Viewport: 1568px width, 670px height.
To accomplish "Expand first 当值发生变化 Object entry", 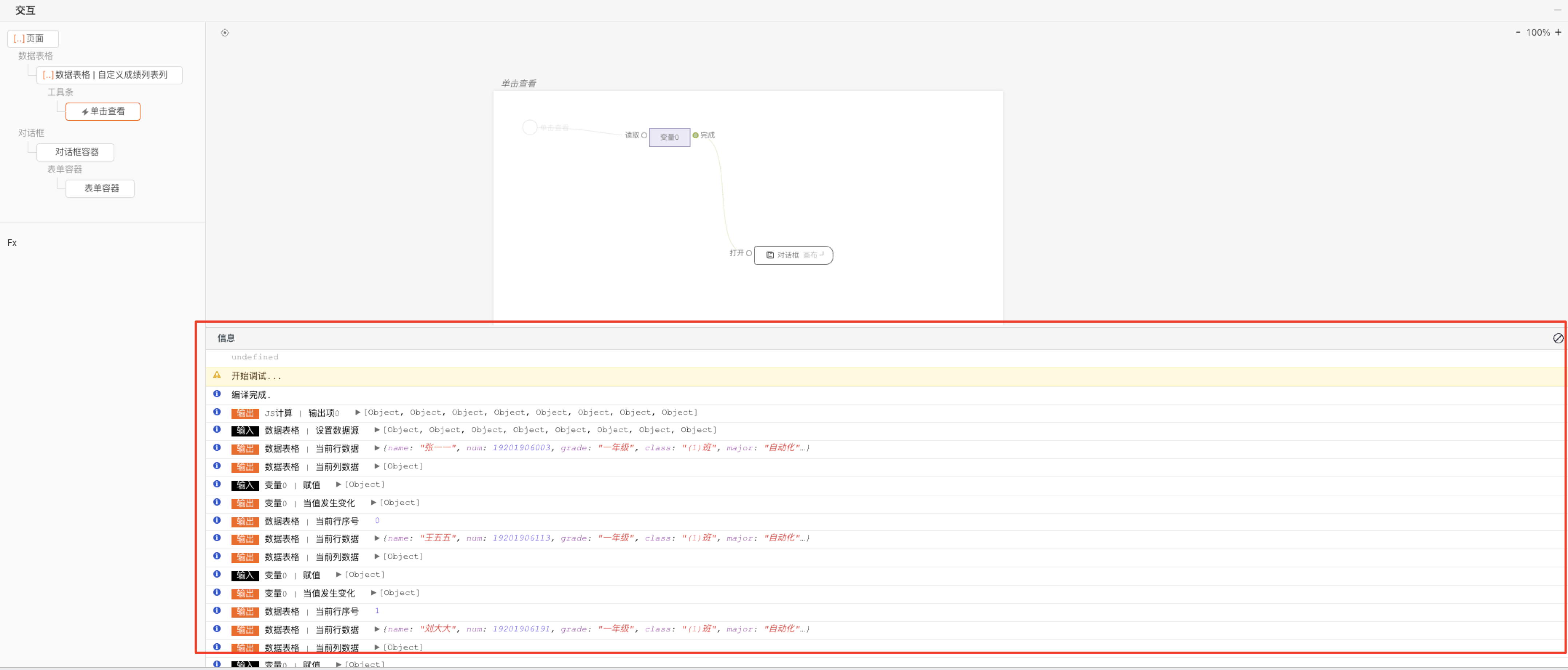I will [373, 503].
